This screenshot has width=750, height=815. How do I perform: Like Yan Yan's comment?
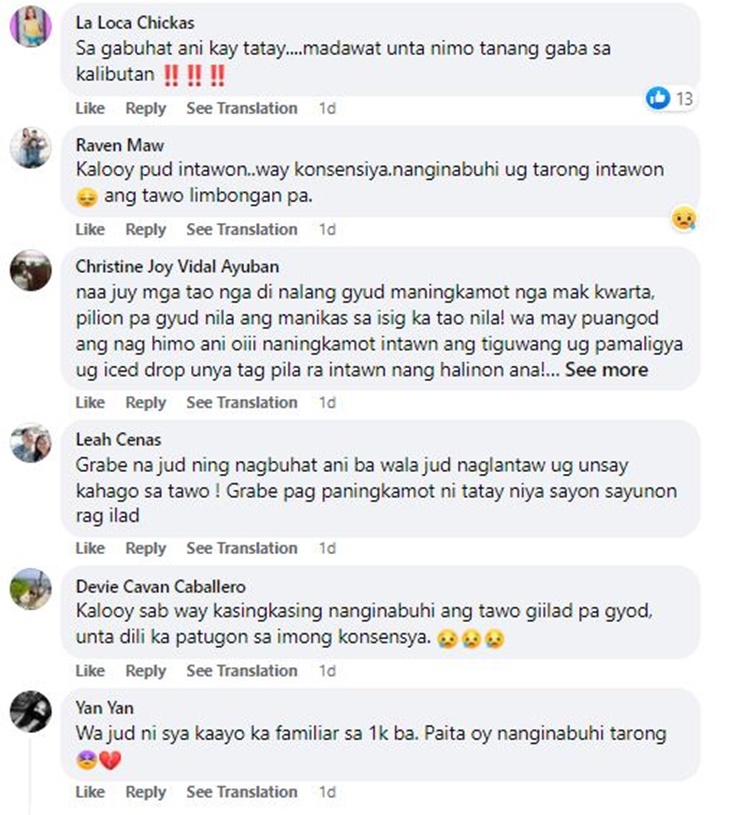coord(90,792)
